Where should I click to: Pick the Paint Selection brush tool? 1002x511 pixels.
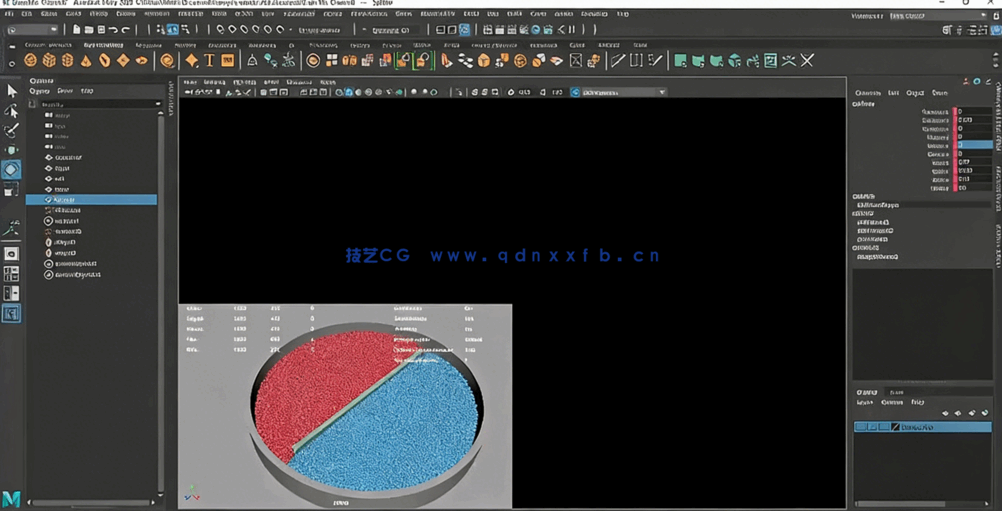12,130
